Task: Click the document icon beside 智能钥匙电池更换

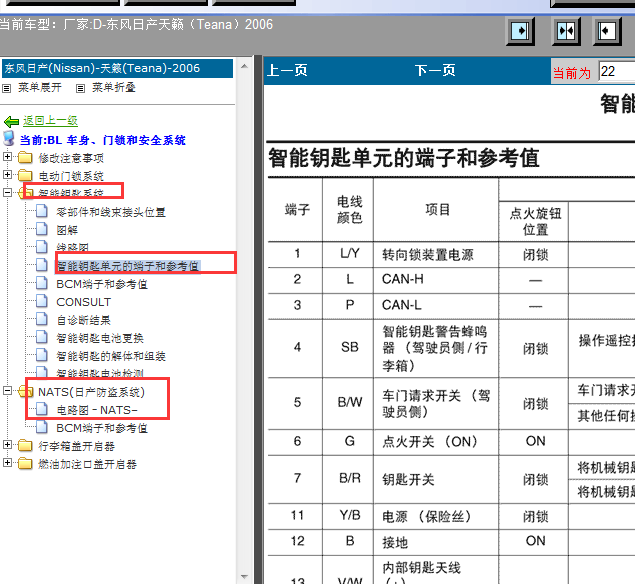Action: point(42,337)
